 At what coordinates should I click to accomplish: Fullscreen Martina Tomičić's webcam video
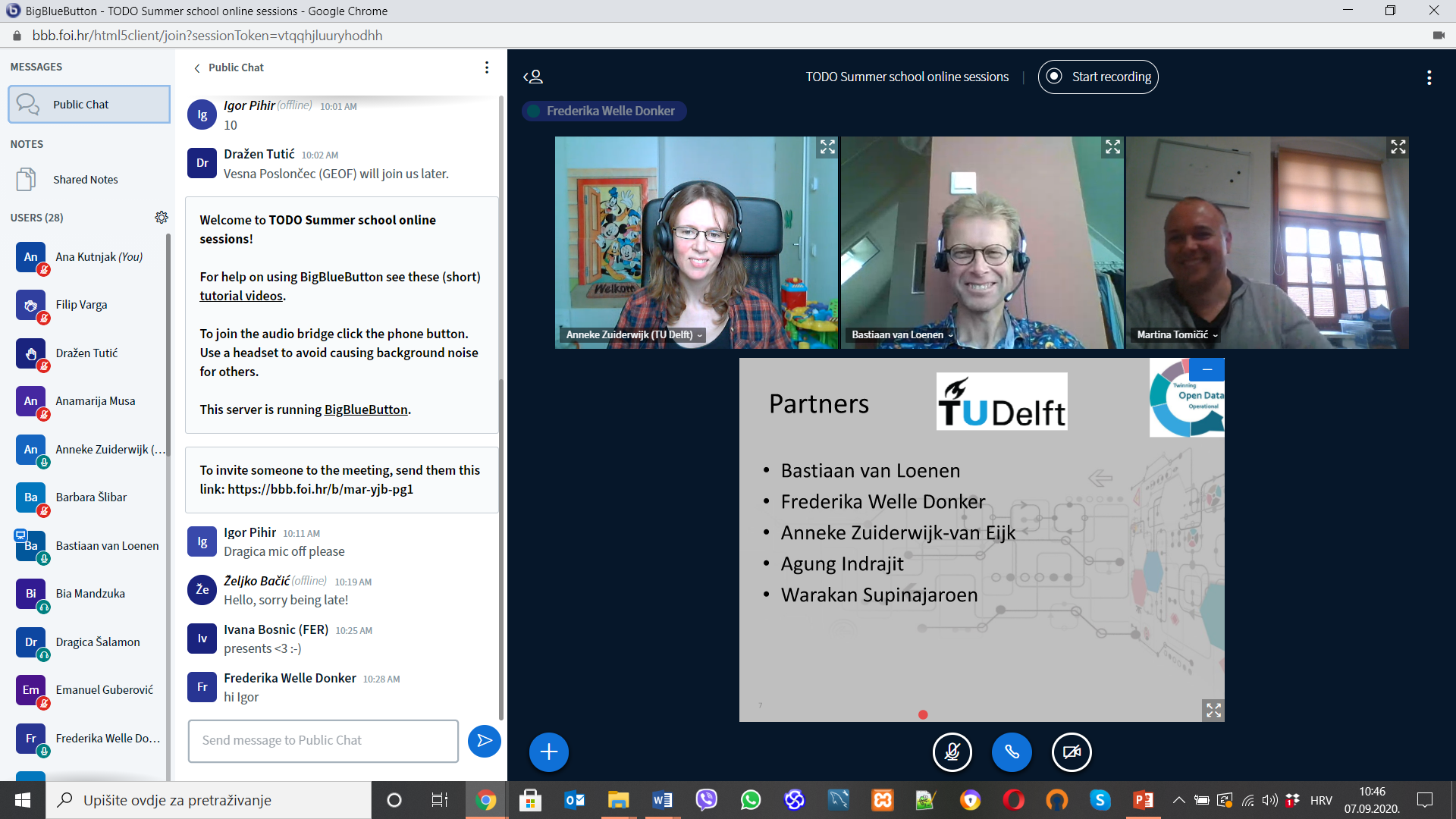[x=1398, y=147]
